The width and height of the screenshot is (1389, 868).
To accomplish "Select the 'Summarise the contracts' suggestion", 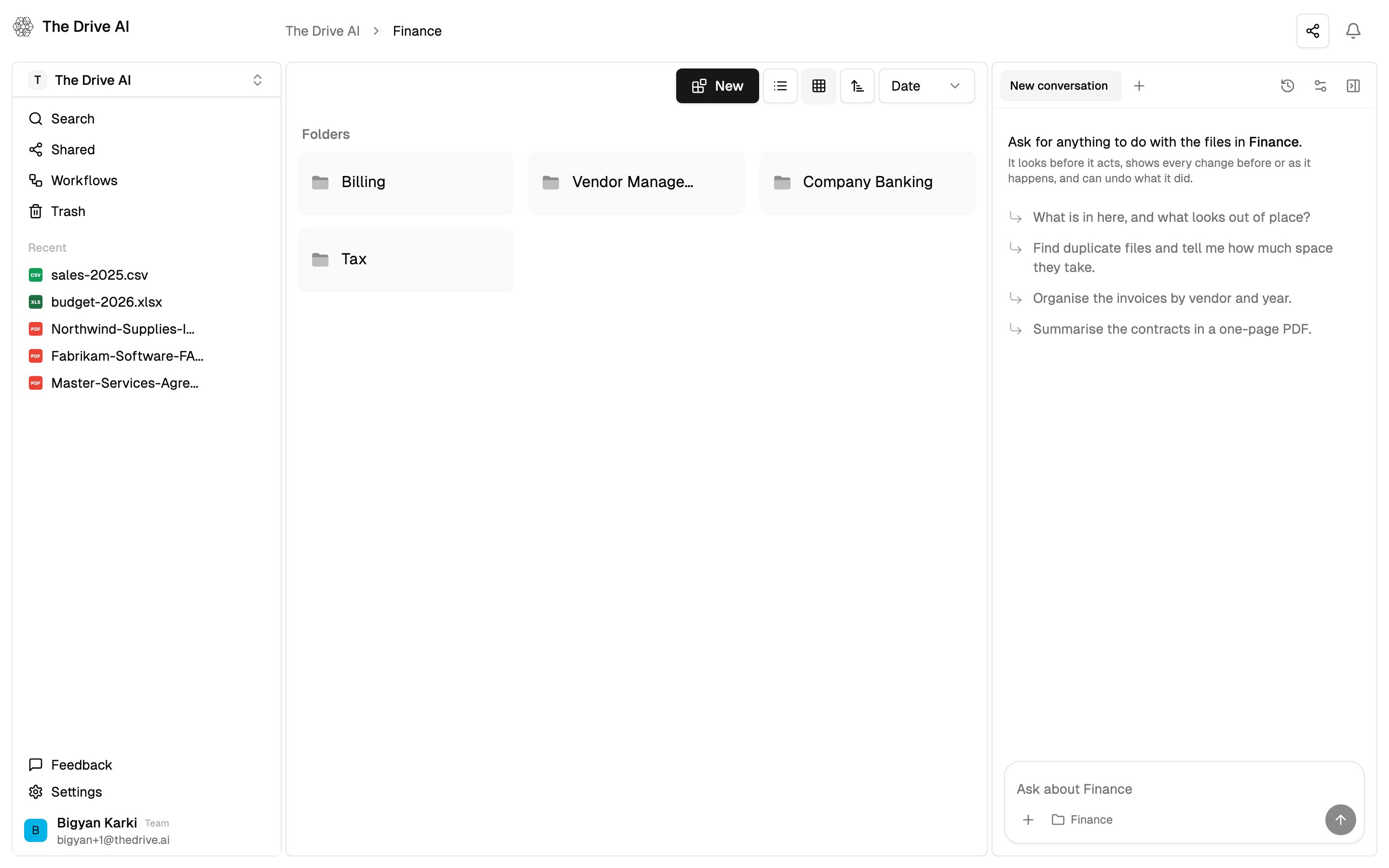I will click(1172, 329).
